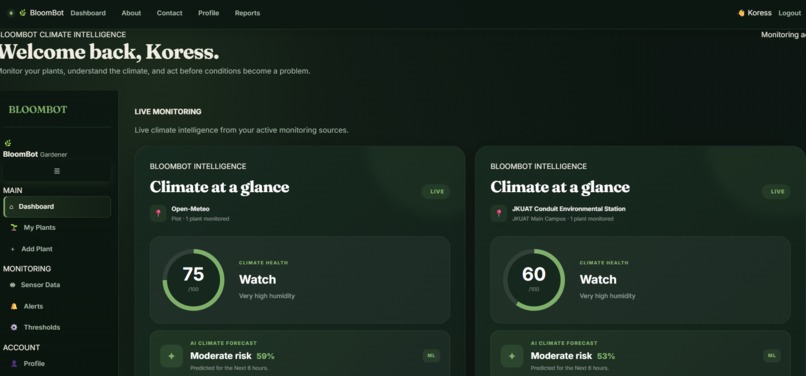
Task: Click Plot · 1 plant monitored subtitle
Action: point(200,219)
